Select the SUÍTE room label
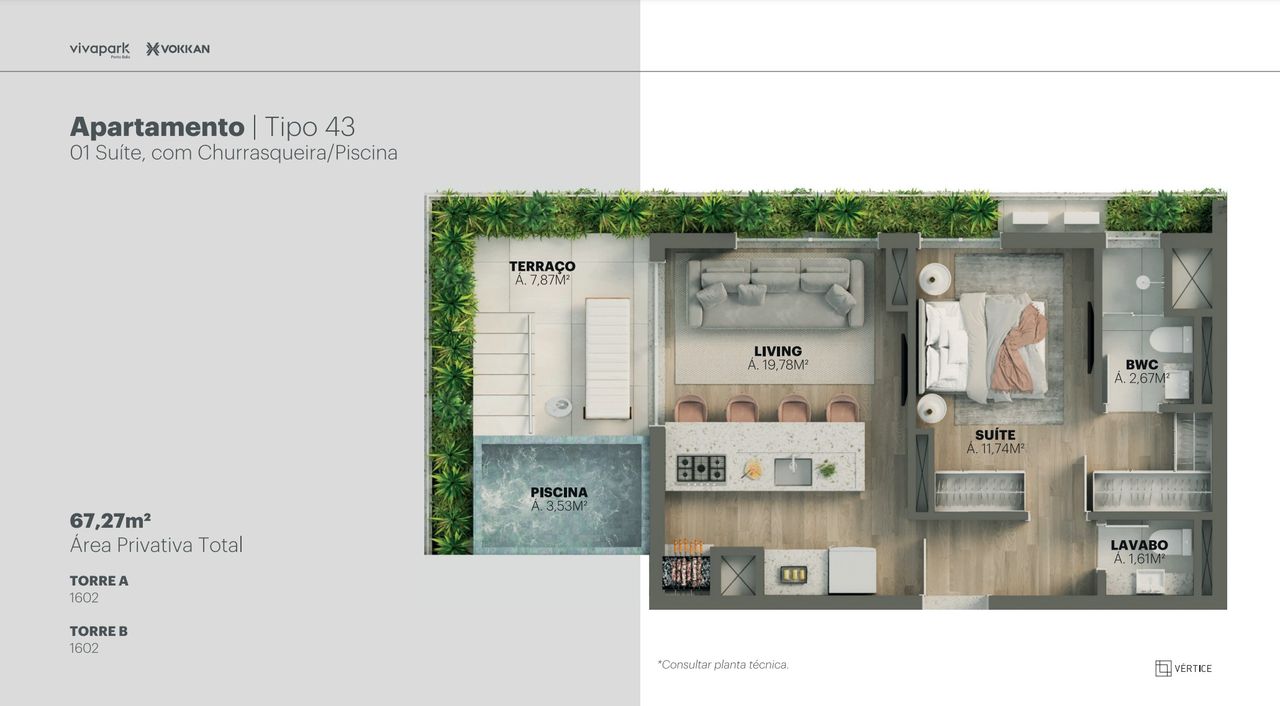Screen dimensions: 1280x706 coord(995,435)
